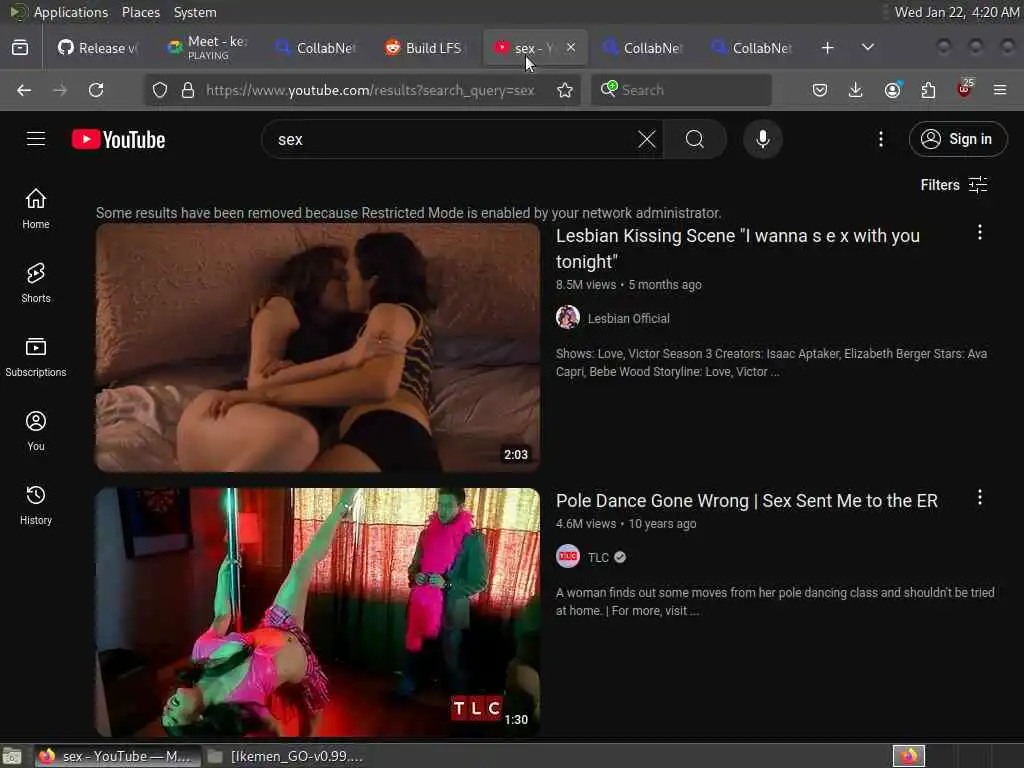This screenshot has width=1024, height=768.
Task: Open the YouTube guide hamburger menu
Action: click(36, 139)
